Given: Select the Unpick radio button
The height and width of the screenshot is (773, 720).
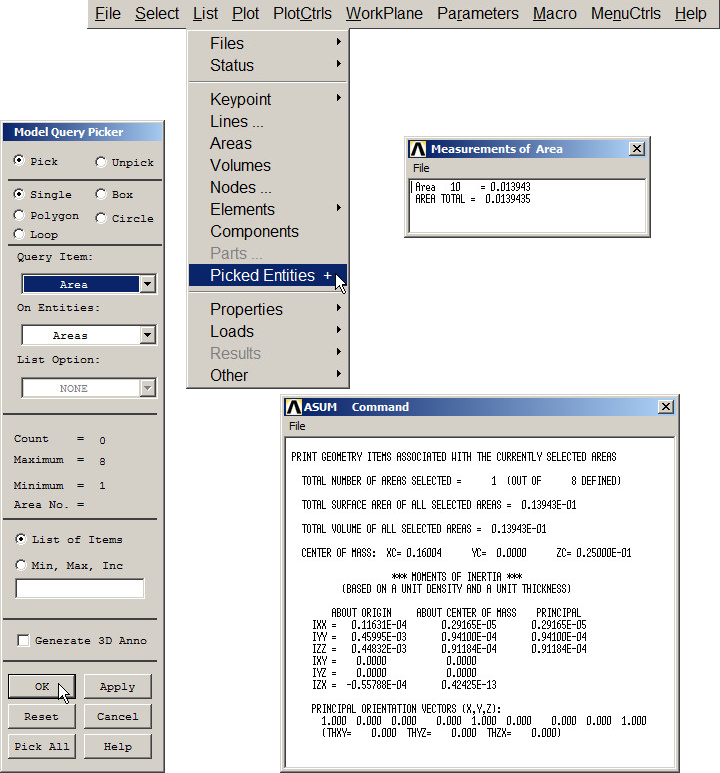Looking at the screenshot, I should [101, 162].
